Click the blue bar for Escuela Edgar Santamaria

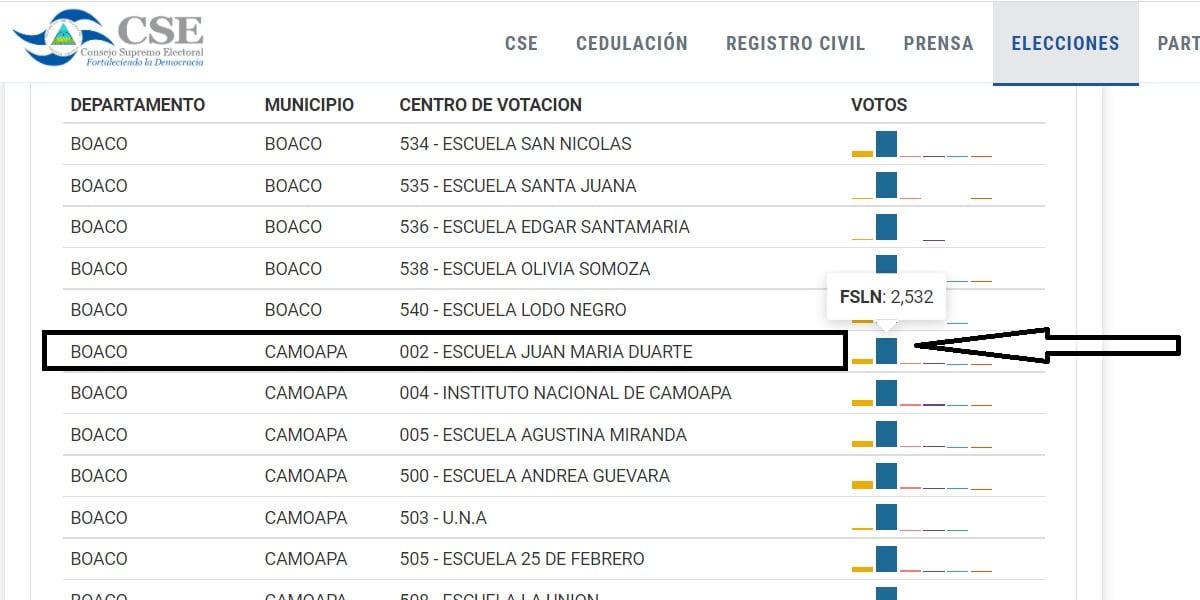886,227
